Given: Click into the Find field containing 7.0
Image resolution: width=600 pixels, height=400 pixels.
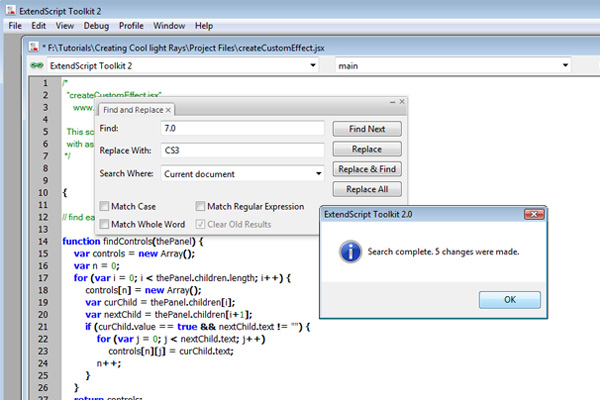Looking at the screenshot, I should pos(243,128).
